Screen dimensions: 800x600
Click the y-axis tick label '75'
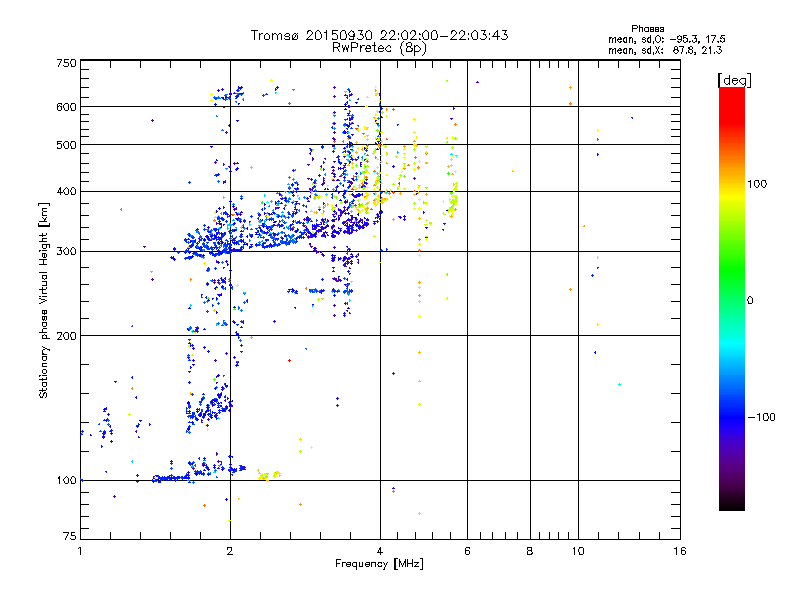[70, 536]
